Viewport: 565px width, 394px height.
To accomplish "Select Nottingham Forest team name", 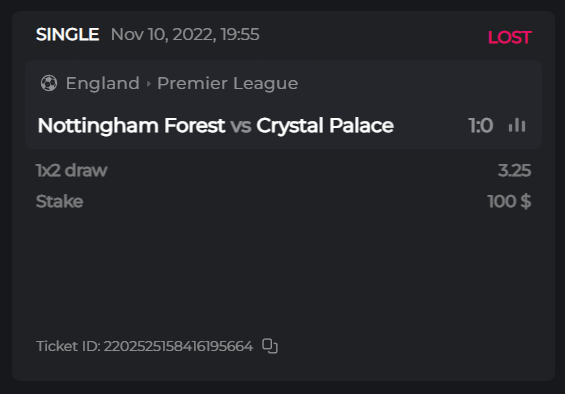I will click(x=132, y=125).
